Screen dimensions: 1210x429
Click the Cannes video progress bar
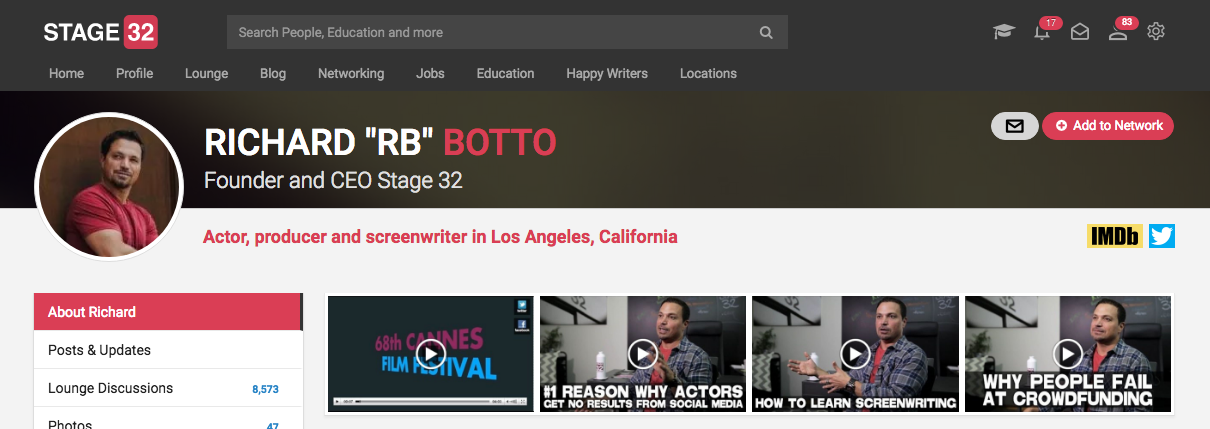[422, 402]
